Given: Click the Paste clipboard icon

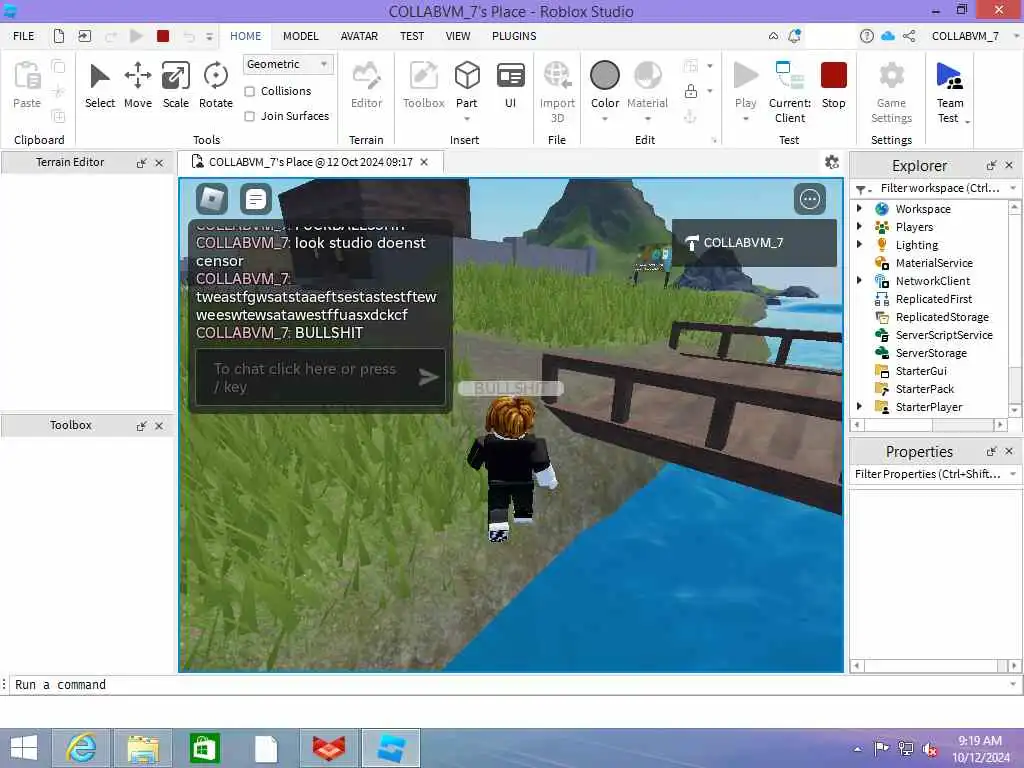Looking at the screenshot, I should coord(27,76).
